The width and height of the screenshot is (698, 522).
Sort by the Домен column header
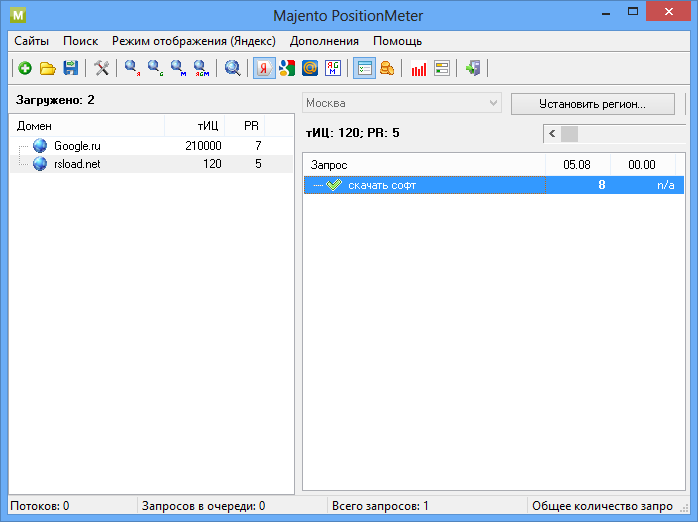pos(87,126)
